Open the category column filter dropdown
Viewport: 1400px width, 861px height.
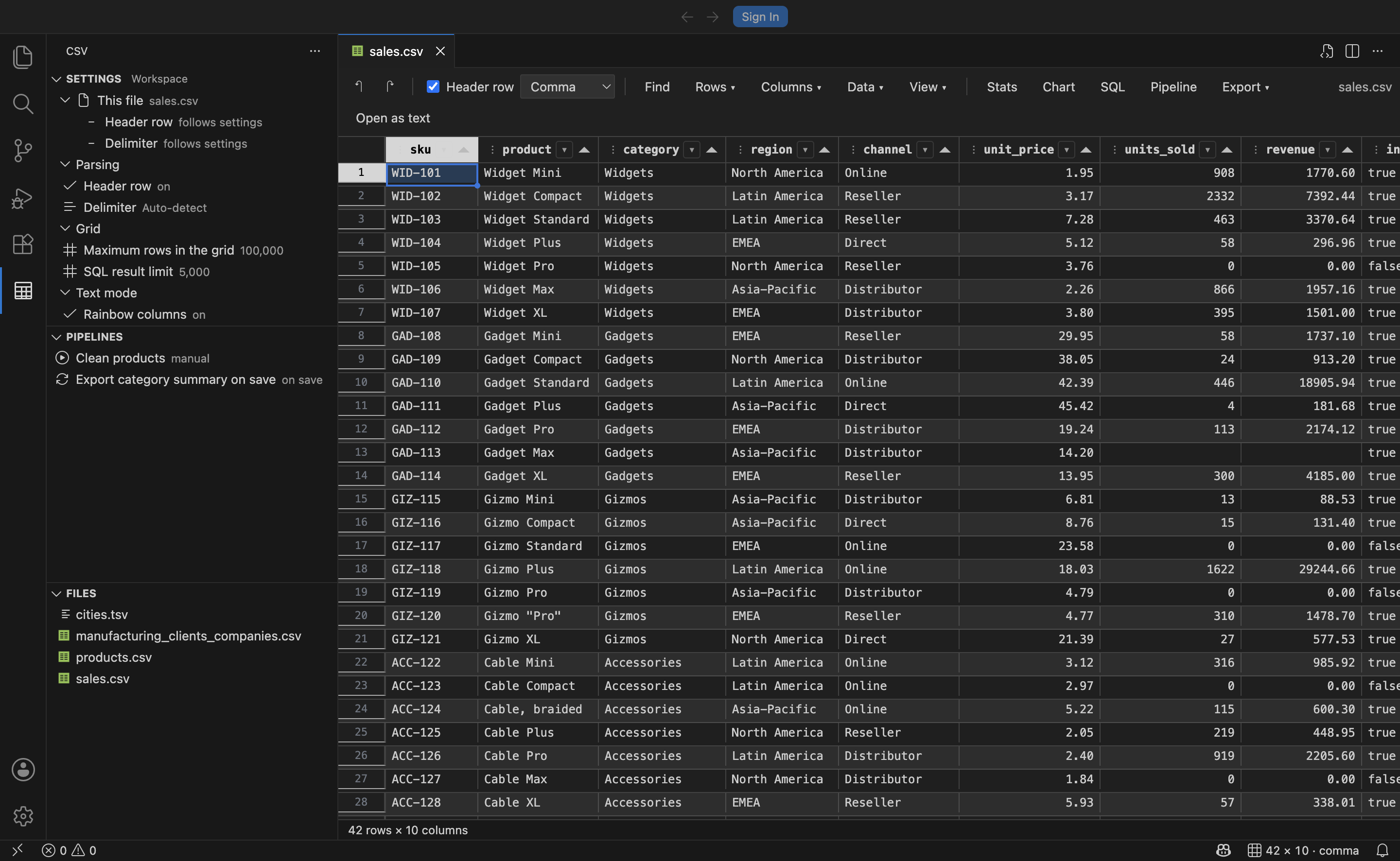[x=692, y=150]
